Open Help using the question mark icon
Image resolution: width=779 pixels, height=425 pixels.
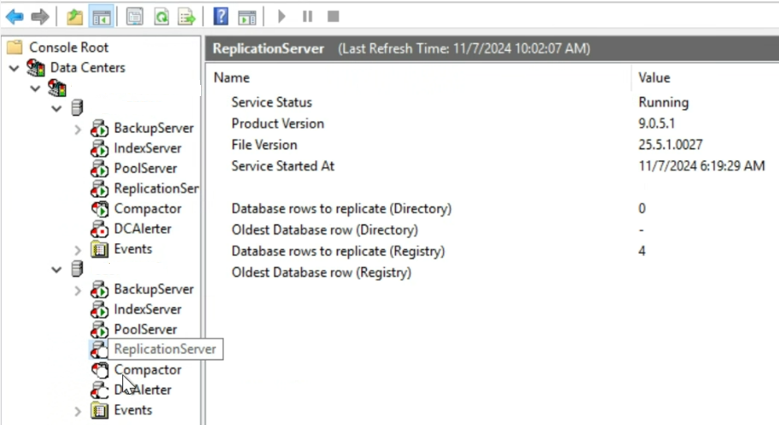coord(221,17)
